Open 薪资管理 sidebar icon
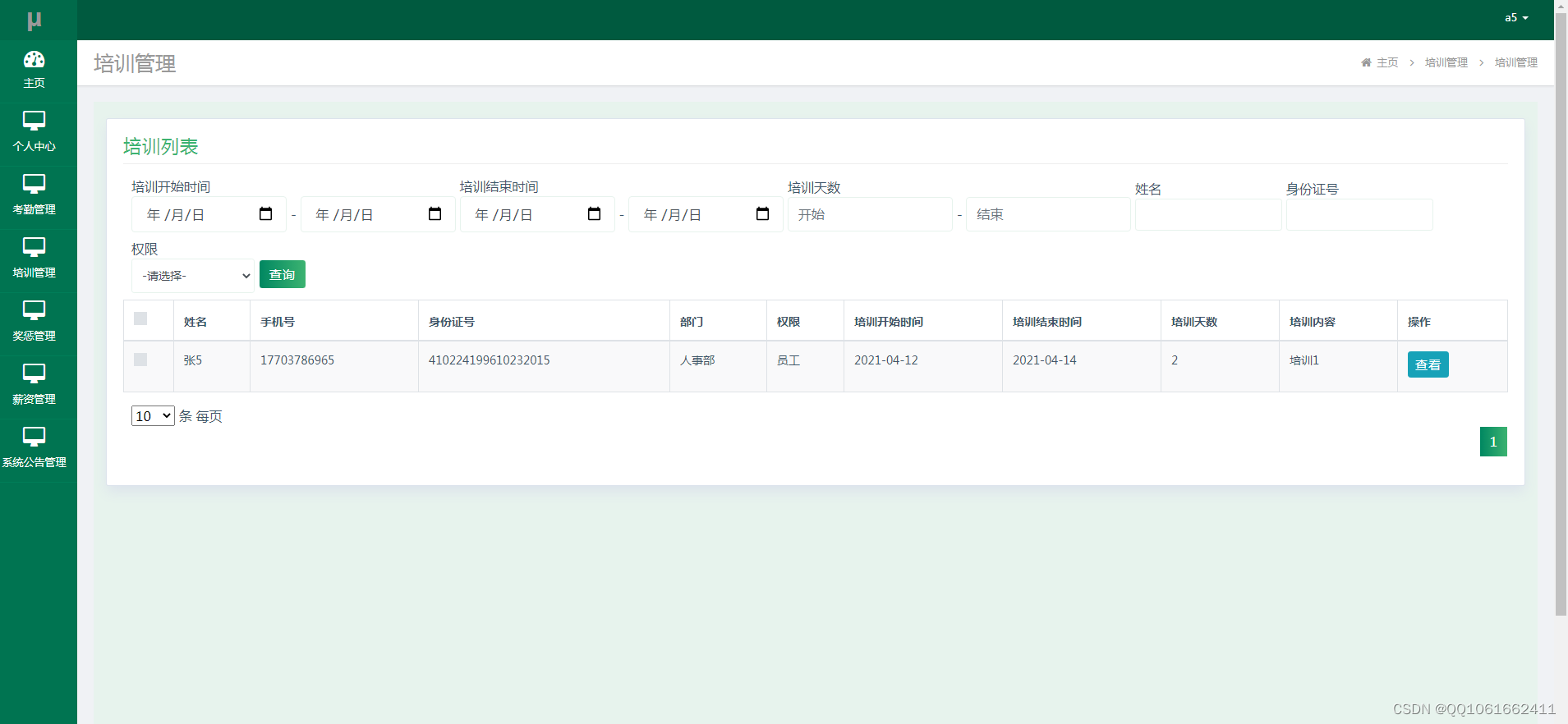The width and height of the screenshot is (1568, 724). point(34,373)
